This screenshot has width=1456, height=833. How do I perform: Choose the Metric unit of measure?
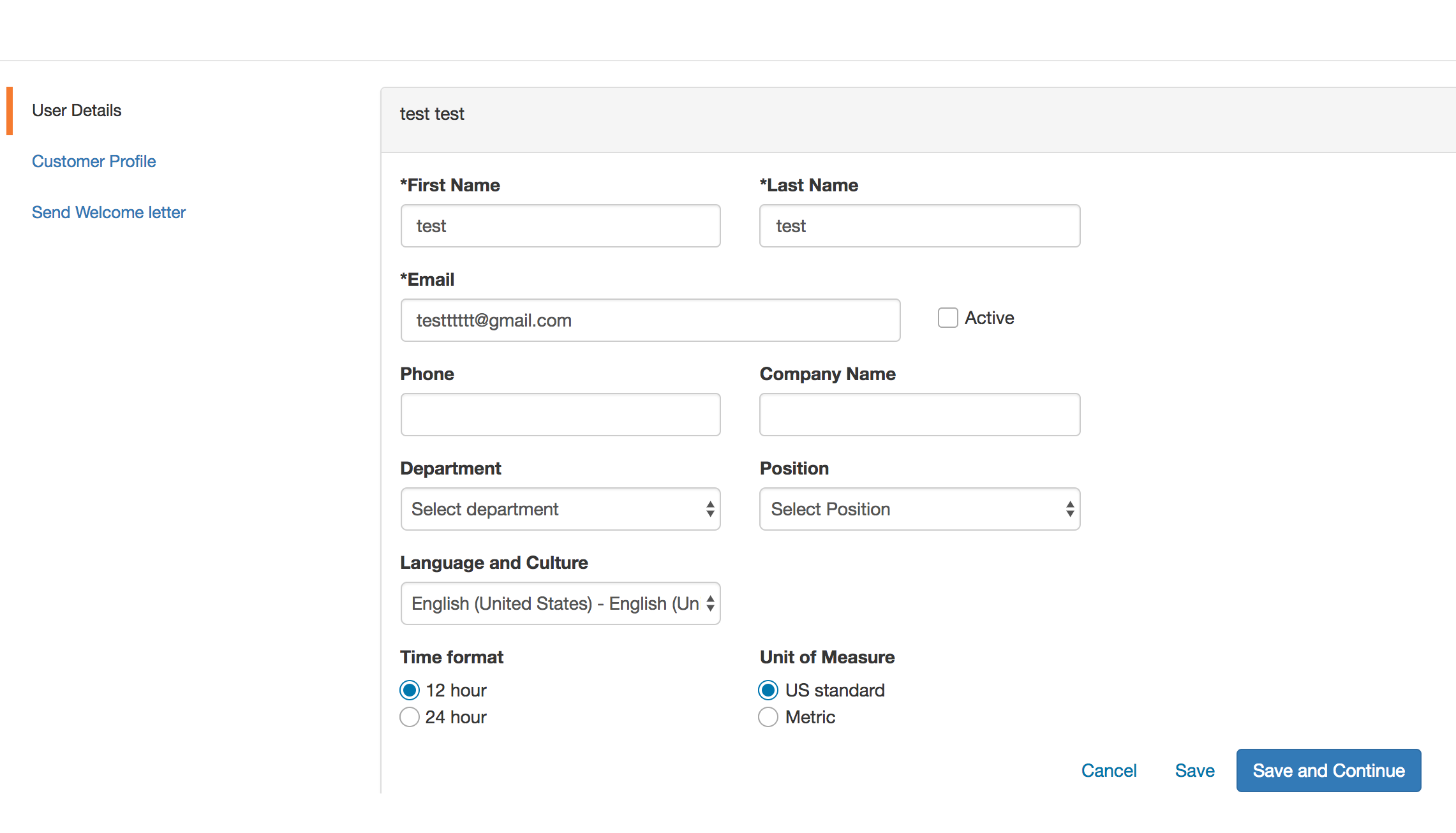[x=768, y=717]
